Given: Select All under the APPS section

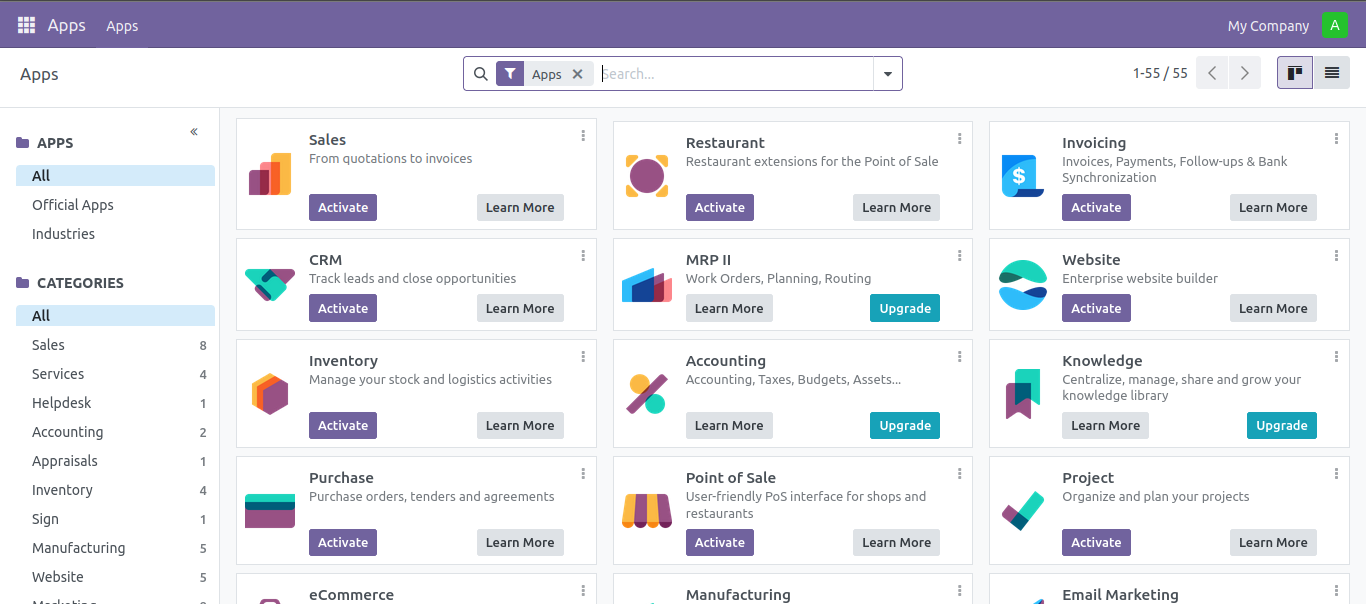Looking at the screenshot, I should [x=115, y=176].
